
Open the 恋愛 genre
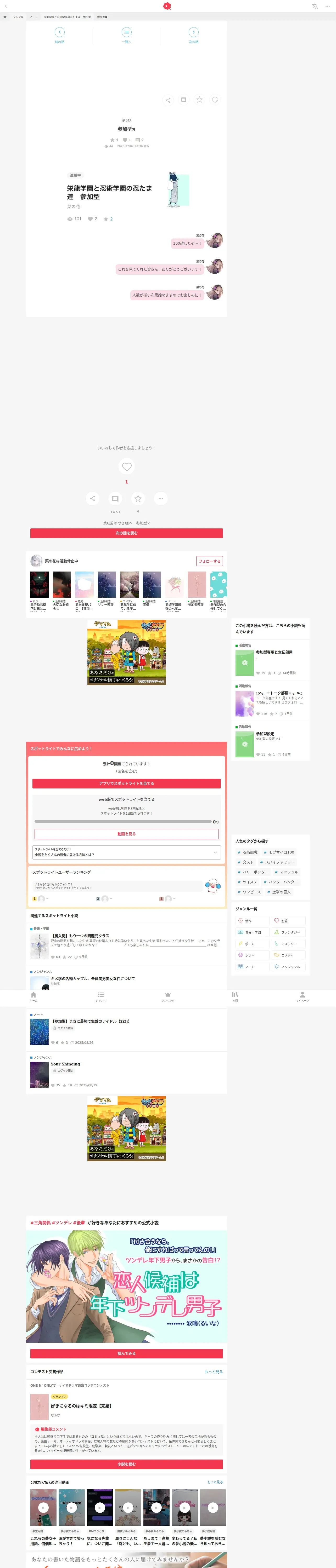coord(288,921)
